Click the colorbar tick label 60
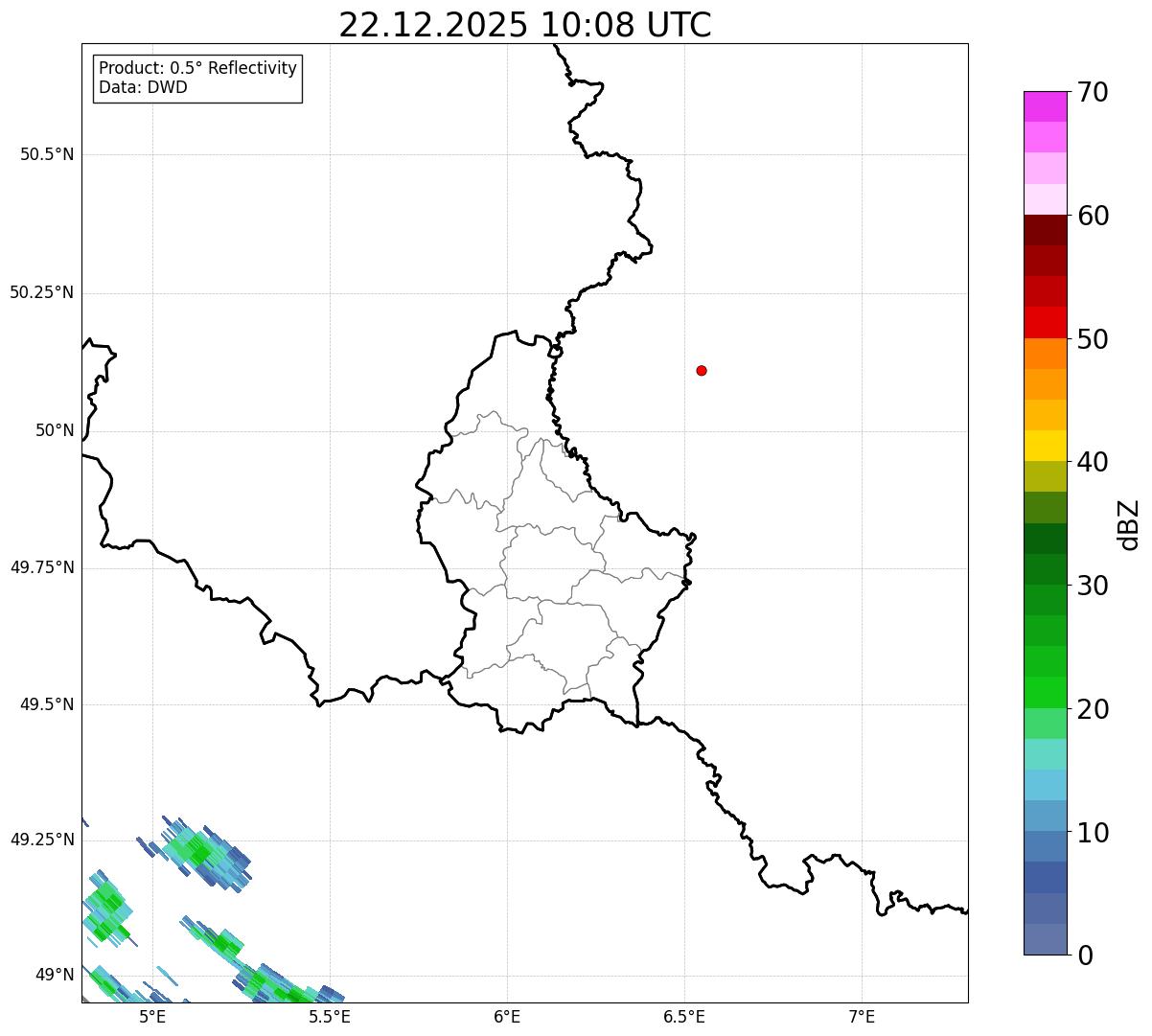This screenshot has width=1152, height=1036. coord(1094,216)
